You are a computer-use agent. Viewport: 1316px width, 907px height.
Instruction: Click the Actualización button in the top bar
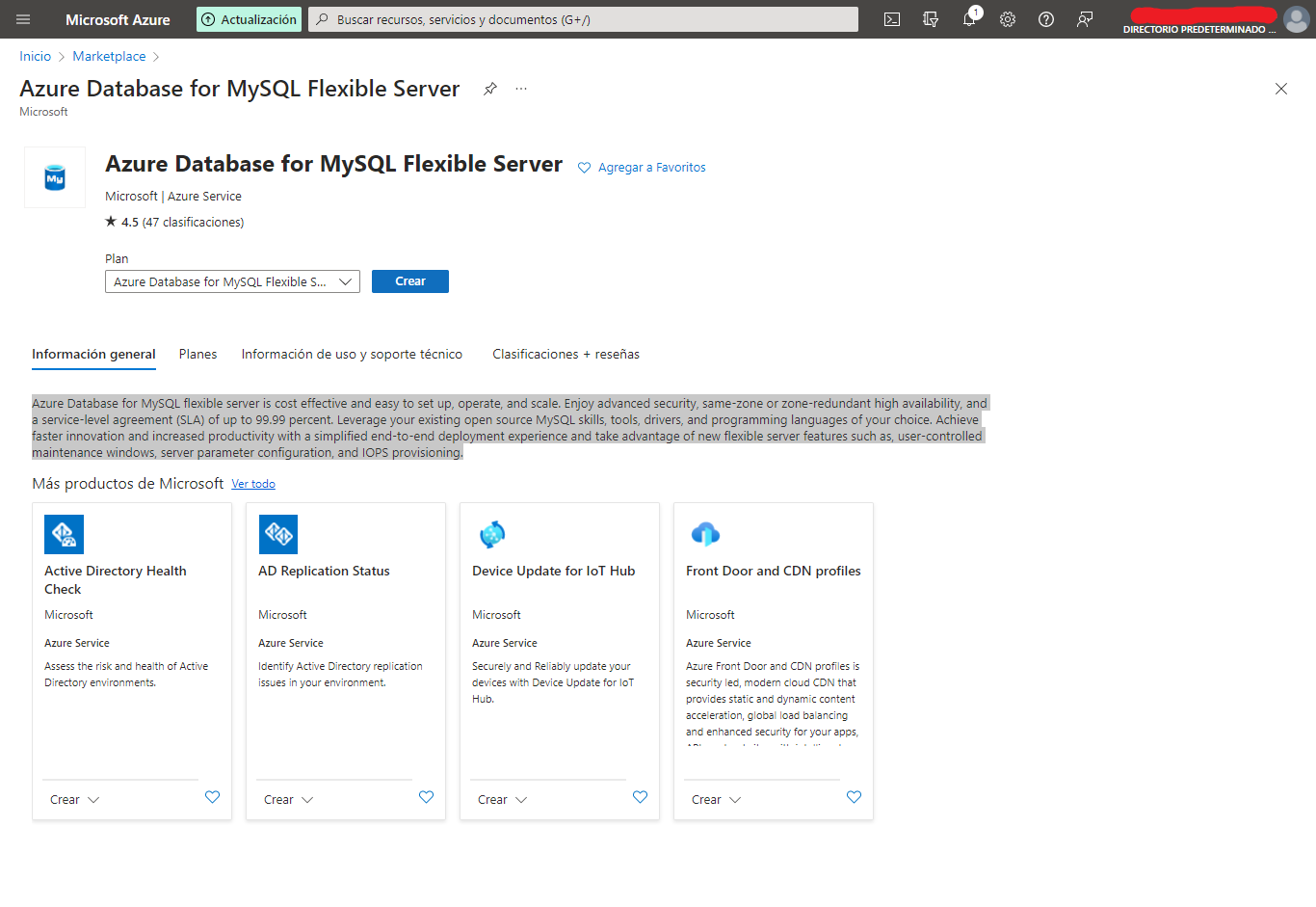pos(249,19)
